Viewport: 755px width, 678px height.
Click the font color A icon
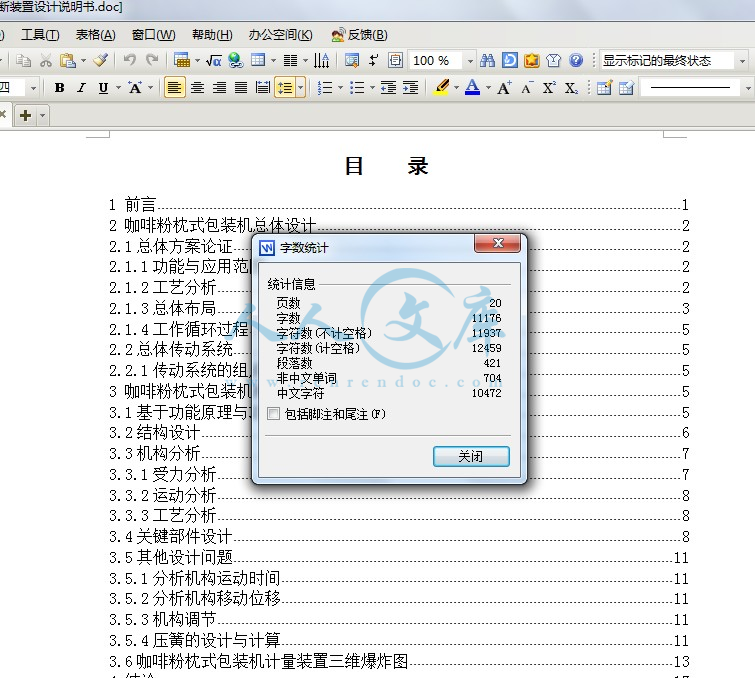[473, 88]
